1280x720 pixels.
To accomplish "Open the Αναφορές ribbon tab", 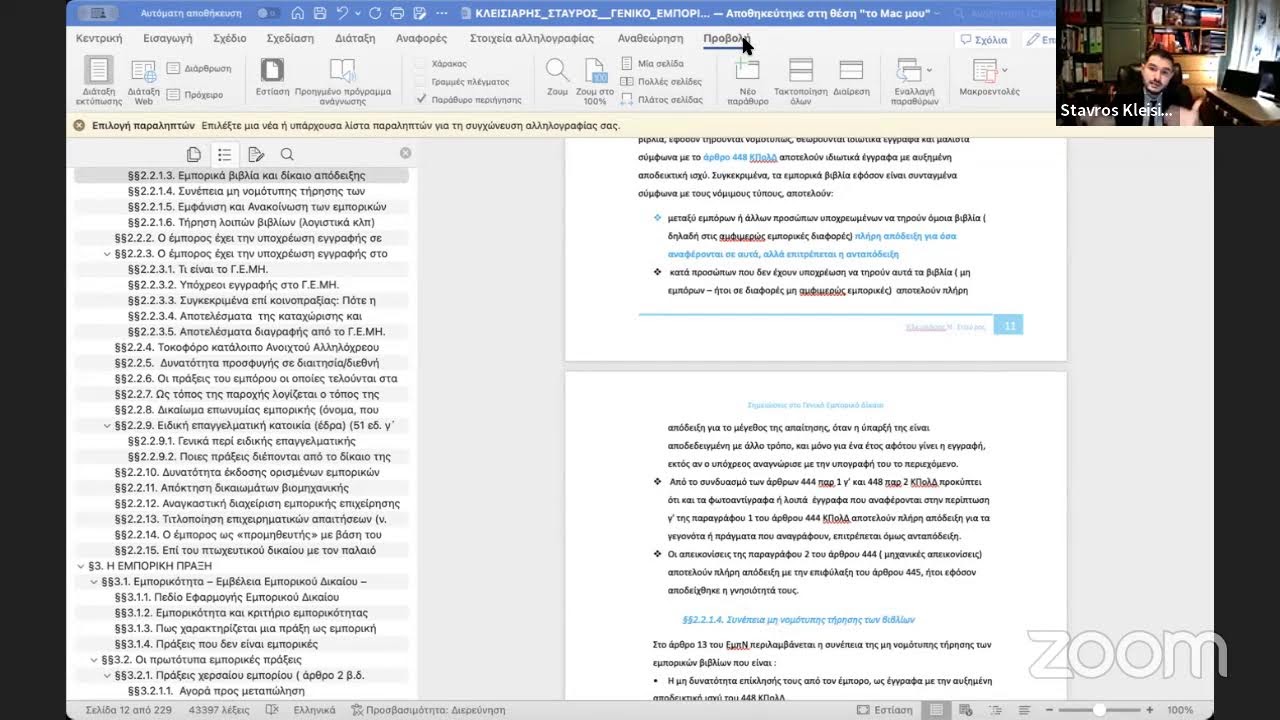I will tap(421, 38).
